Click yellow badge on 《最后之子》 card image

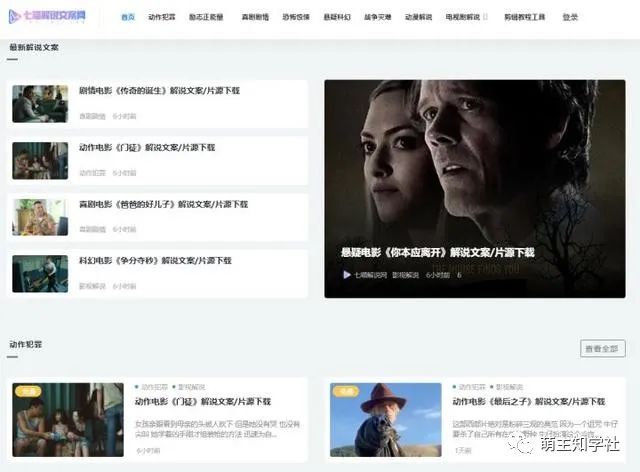346,391
